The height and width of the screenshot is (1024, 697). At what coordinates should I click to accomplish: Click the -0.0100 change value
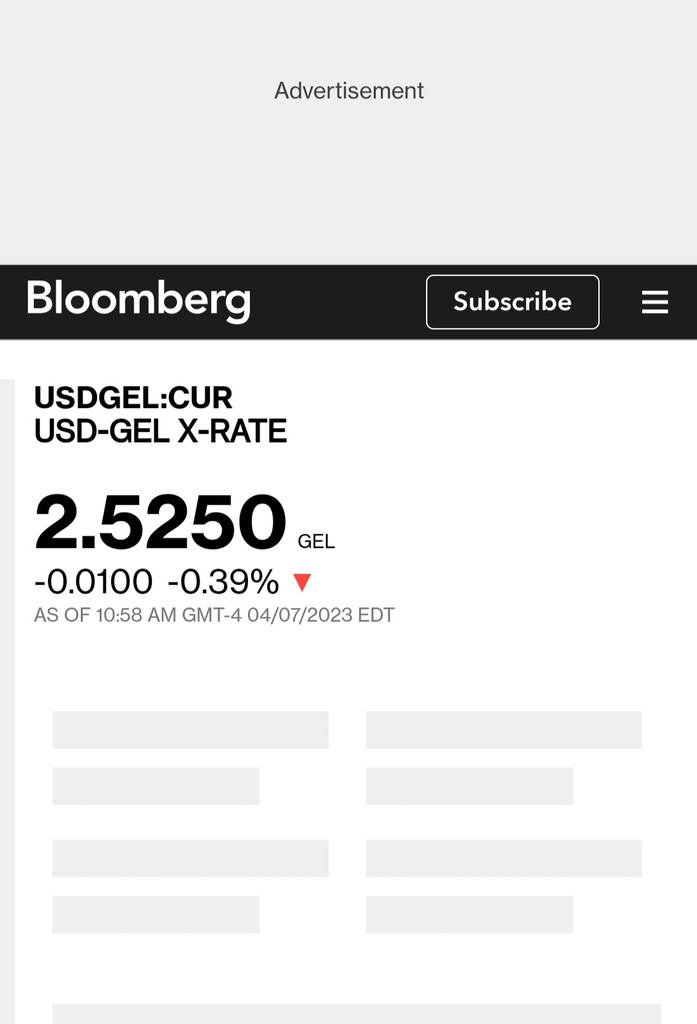[x=93, y=581]
